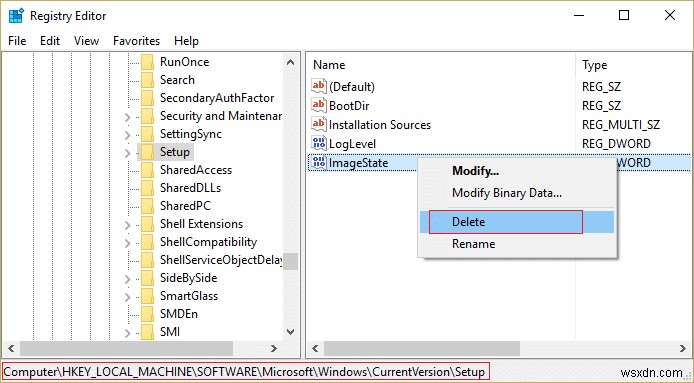Image resolution: width=694 pixels, height=383 pixels.
Task: Select the Shell Extensions folder icon
Action: click(x=147, y=224)
